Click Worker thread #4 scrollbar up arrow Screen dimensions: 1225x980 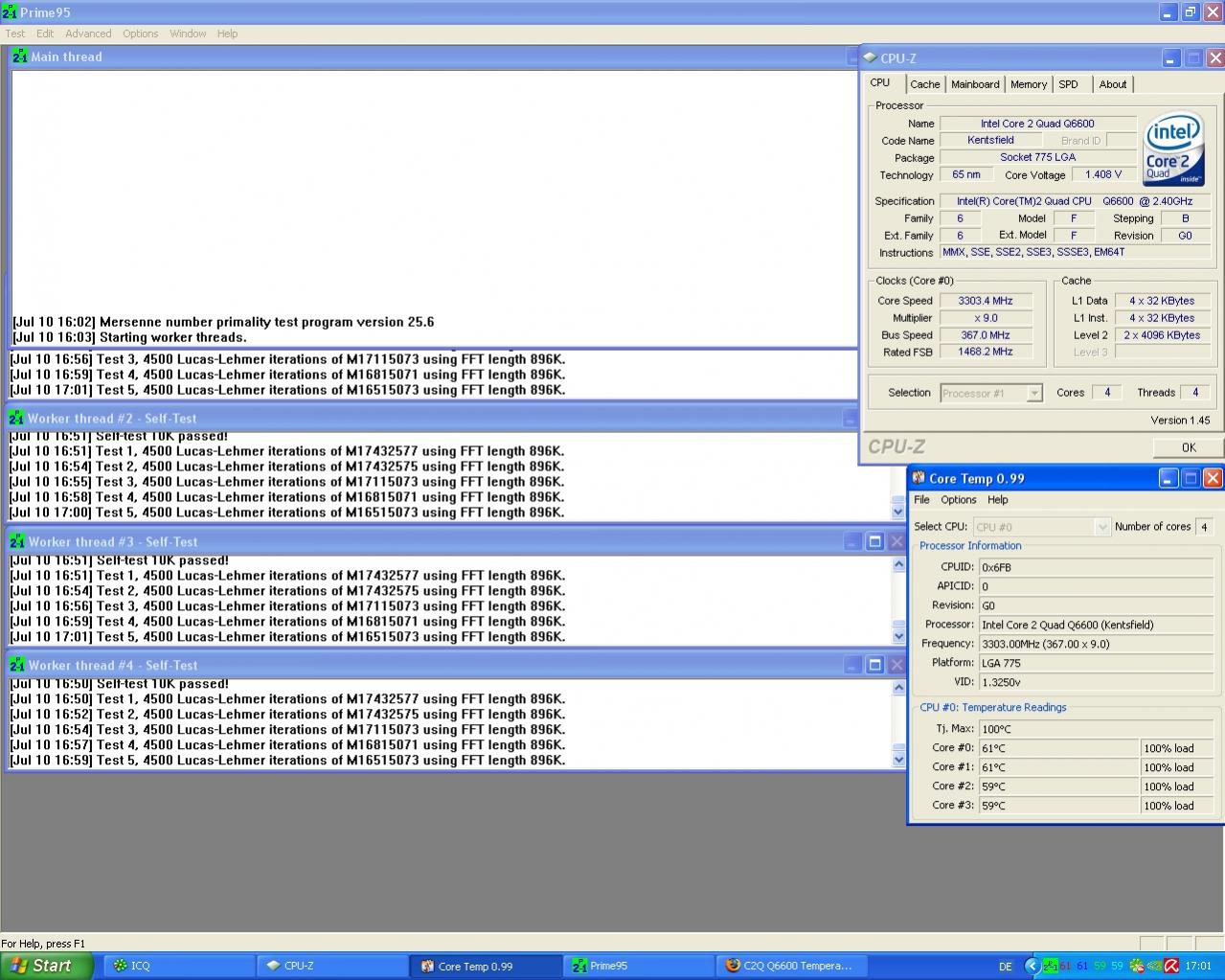(x=897, y=688)
